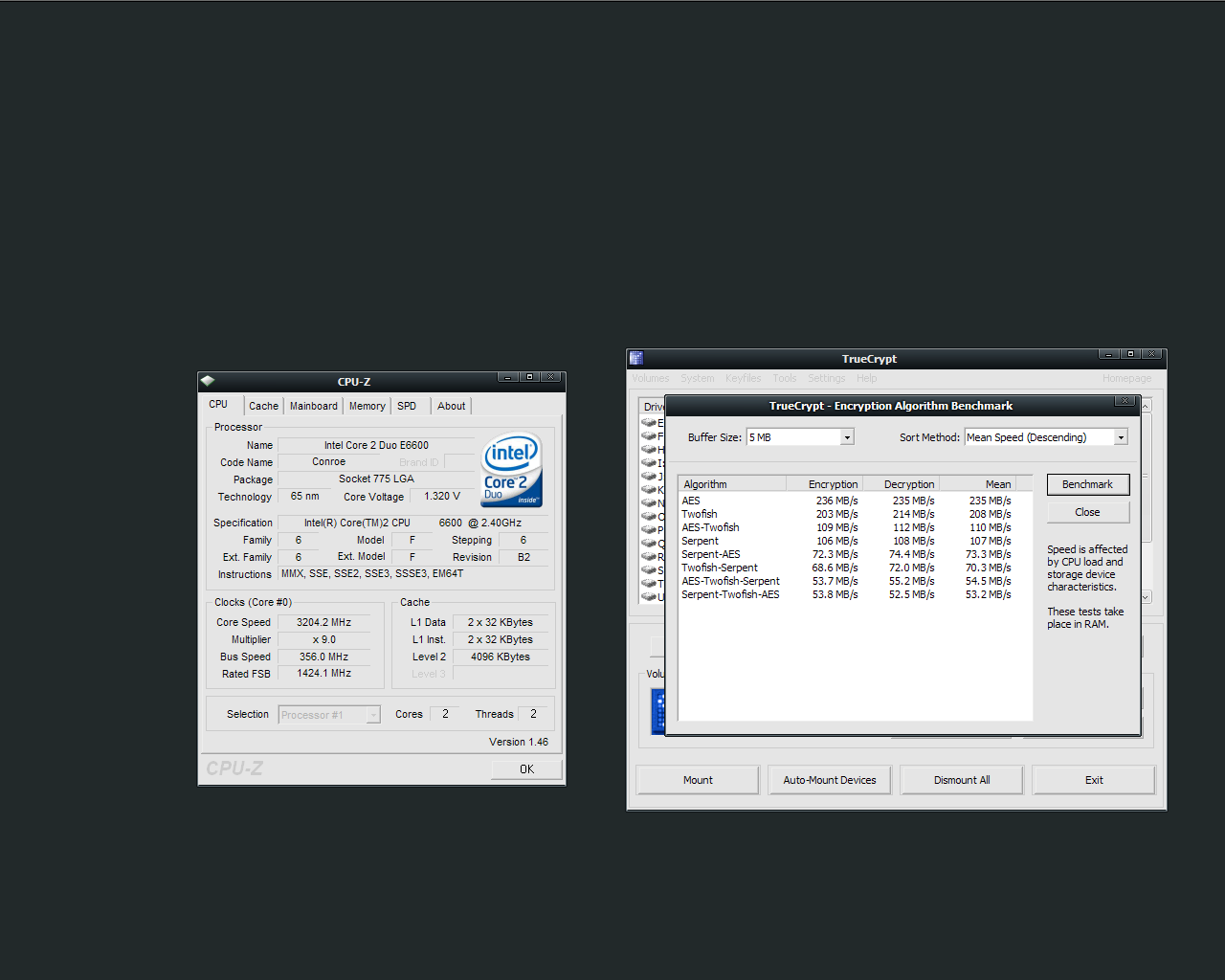Open the Volumes menu in TrueCrypt
The height and width of the screenshot is (980, 1225).
[651, 378]
